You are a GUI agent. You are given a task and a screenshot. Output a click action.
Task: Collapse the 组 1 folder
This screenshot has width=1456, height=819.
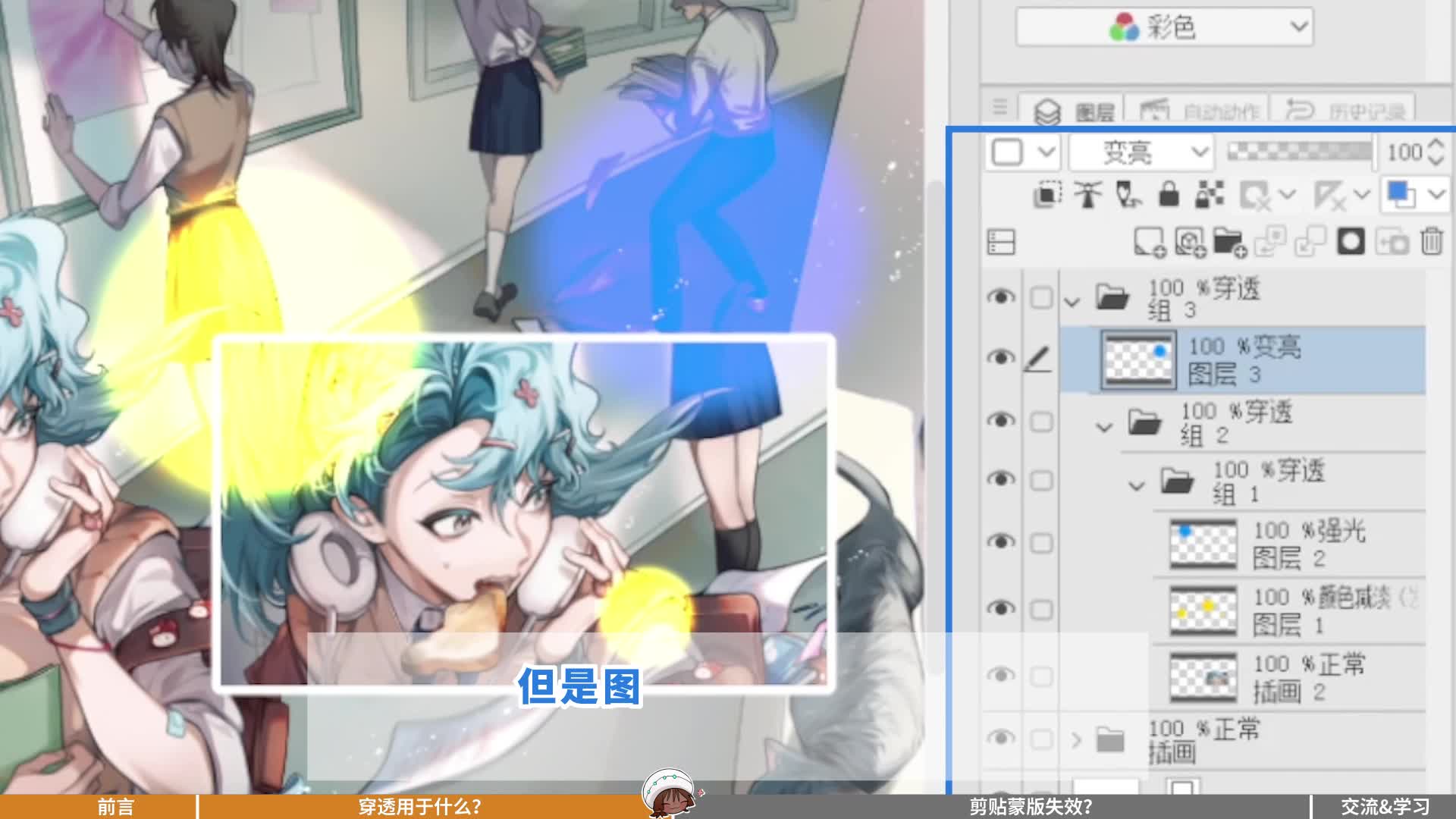pos(1136,485)
